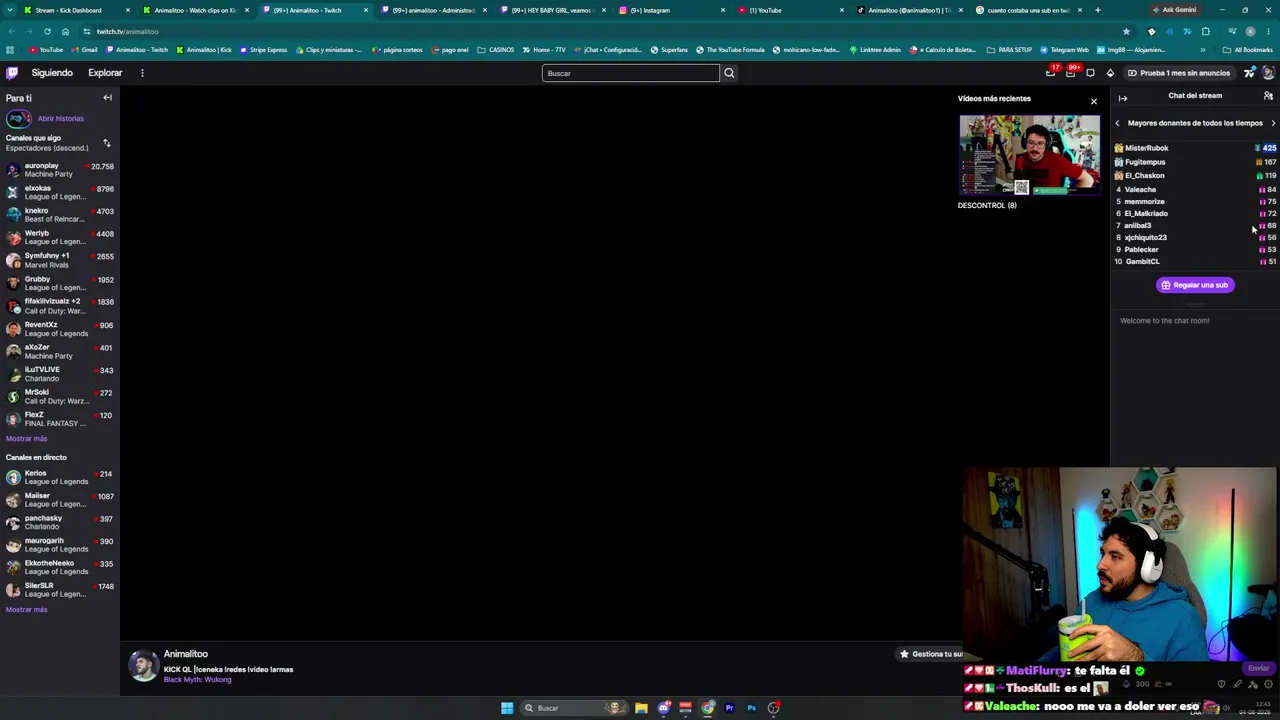The height and width of the screenshot is (720, 1280).
Task: Expand Mostrar más under followed channels
Action: (26, 439)
